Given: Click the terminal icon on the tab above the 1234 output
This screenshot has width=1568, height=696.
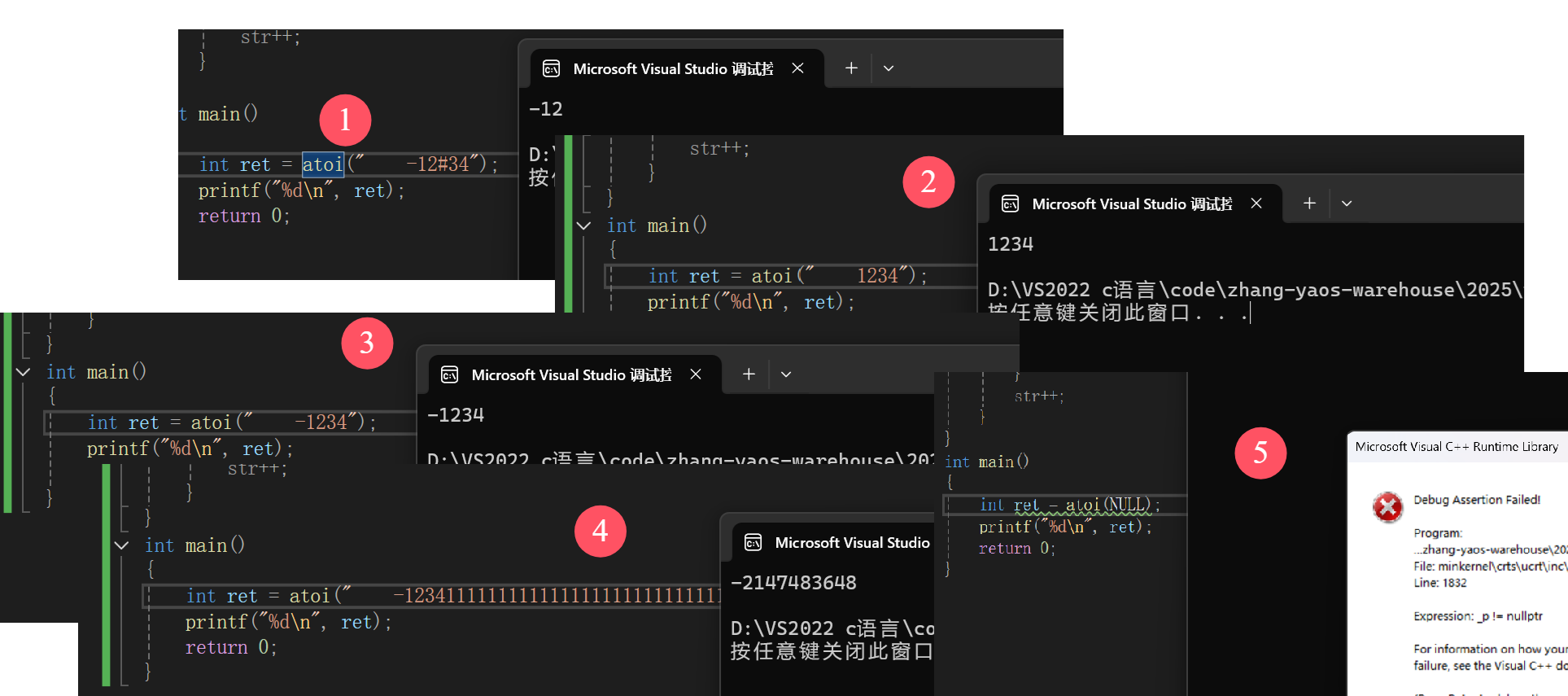Looking at the screenshot, I should point(1010,204).
